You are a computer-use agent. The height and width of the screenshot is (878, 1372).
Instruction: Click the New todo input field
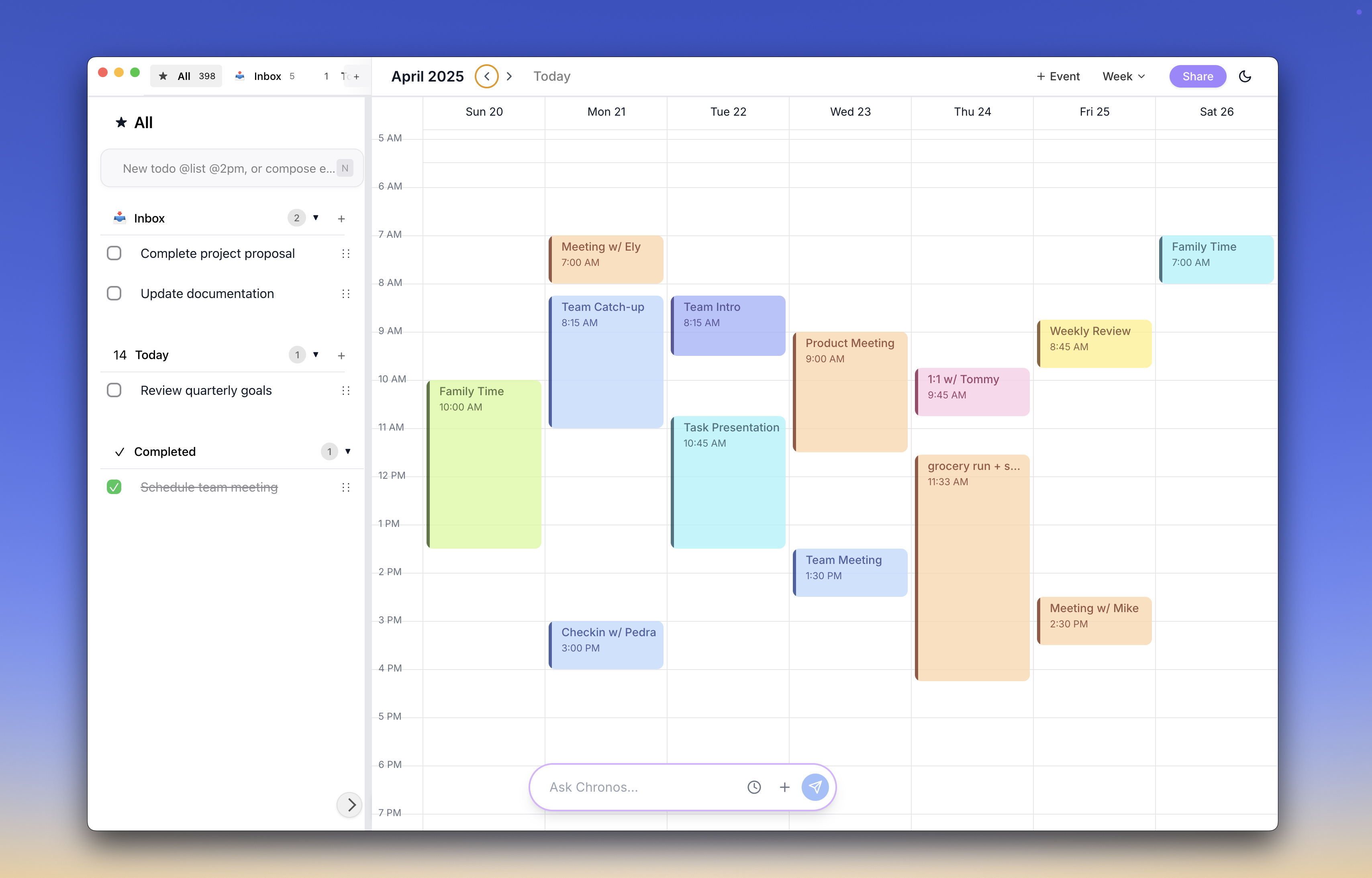click(x=228, y=168)
